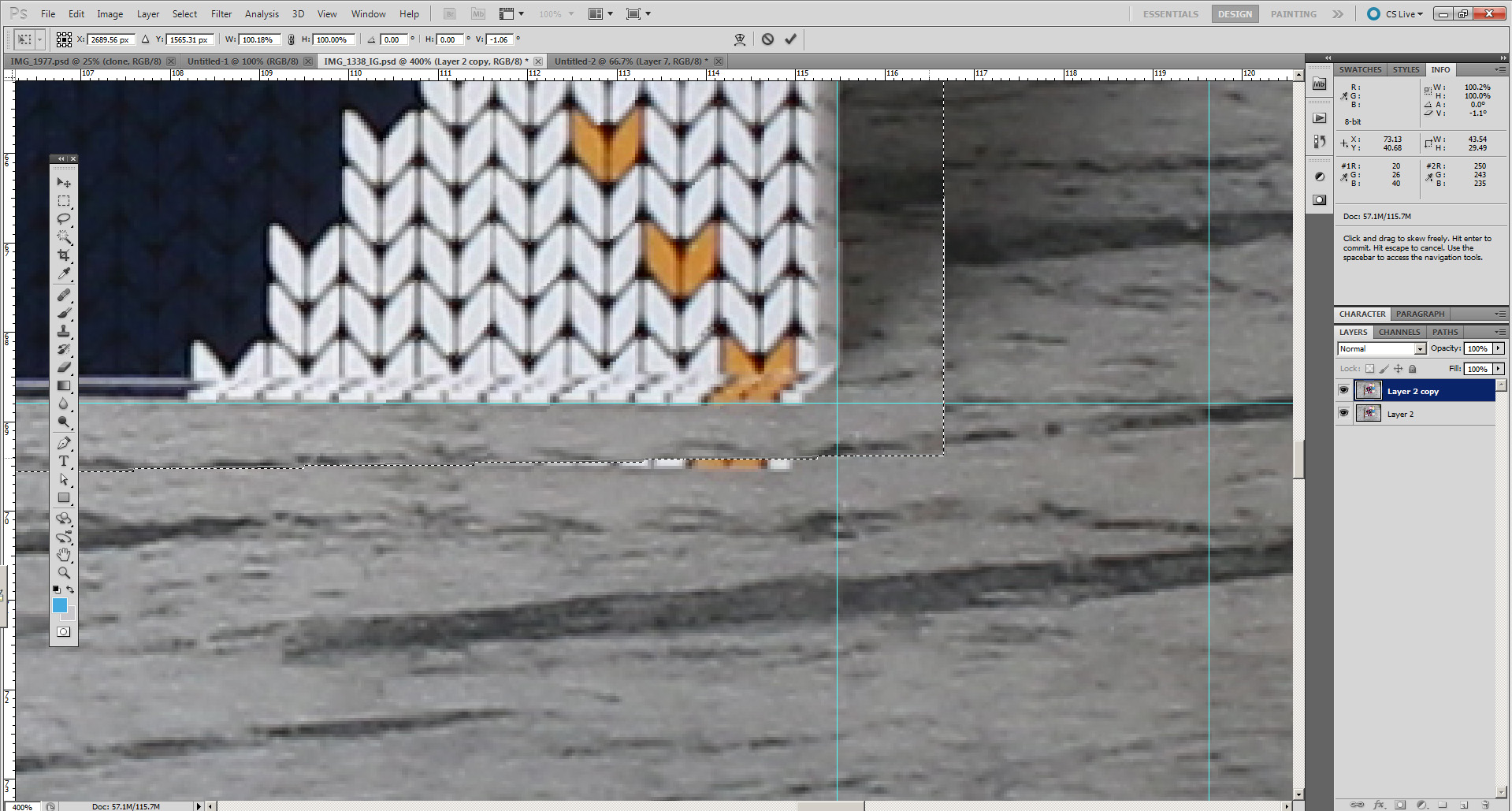Image resolution: width=1512 pixels, height=811 pixels.
Task: Show more workspaces chevron
Action: click(1338, 14)
